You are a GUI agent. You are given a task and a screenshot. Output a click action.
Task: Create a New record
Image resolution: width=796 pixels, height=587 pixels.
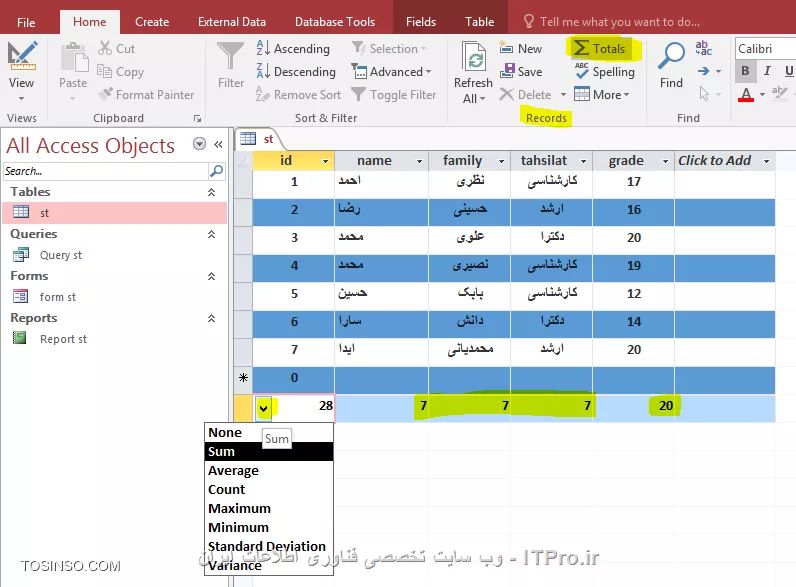coord(521,49)
